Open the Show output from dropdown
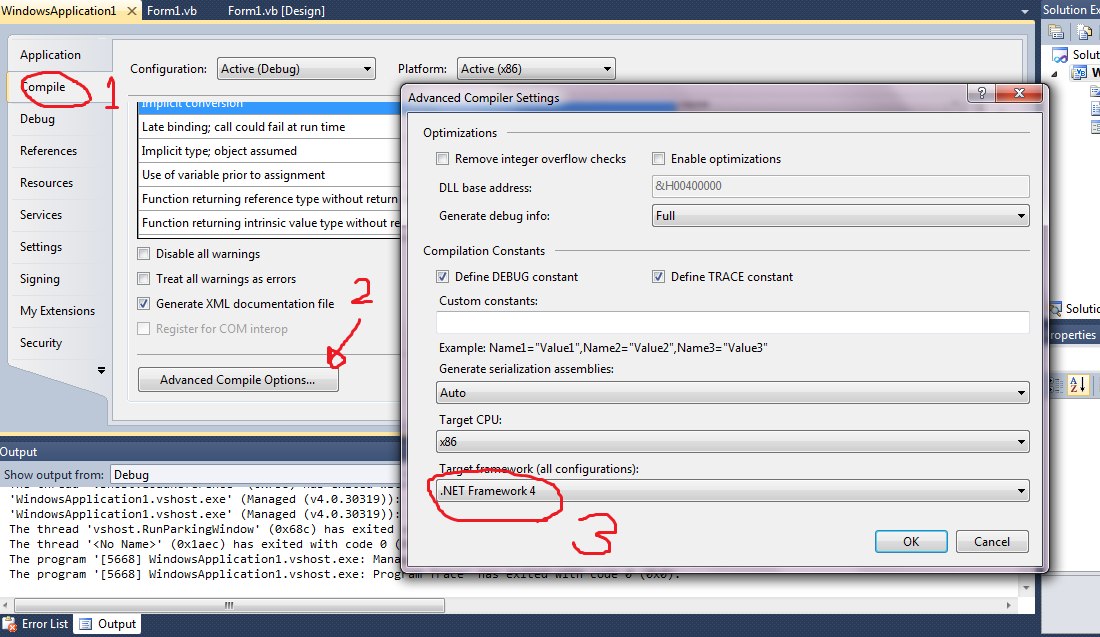The image size is (1100, 637). [256, 475]
